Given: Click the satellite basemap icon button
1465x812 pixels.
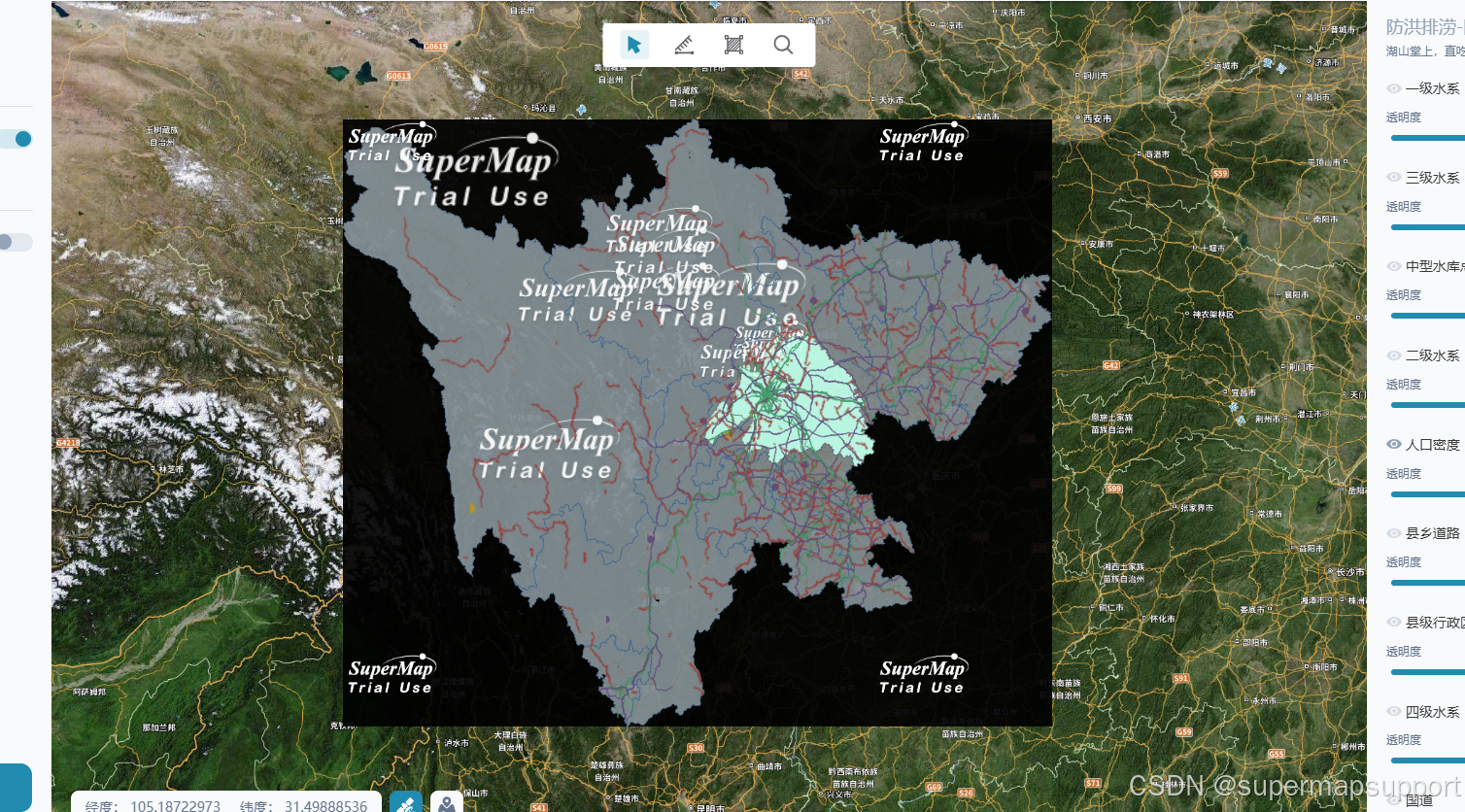Looking at the screenshot, I should tap(405, 802).
